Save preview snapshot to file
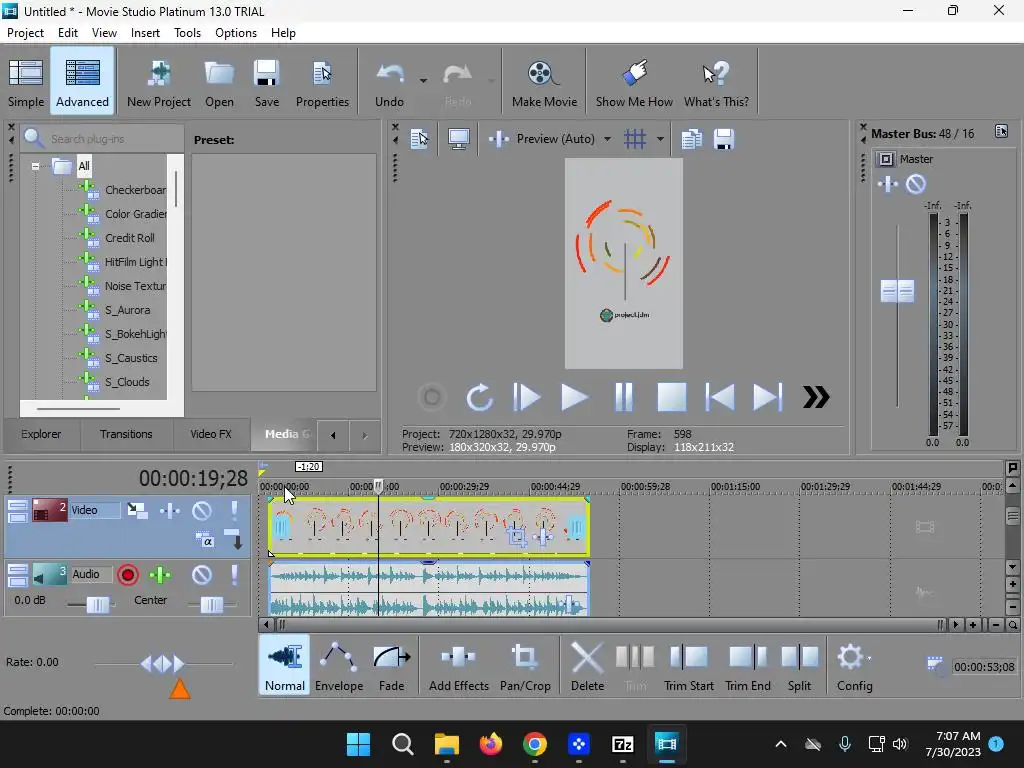 [724, 139]
